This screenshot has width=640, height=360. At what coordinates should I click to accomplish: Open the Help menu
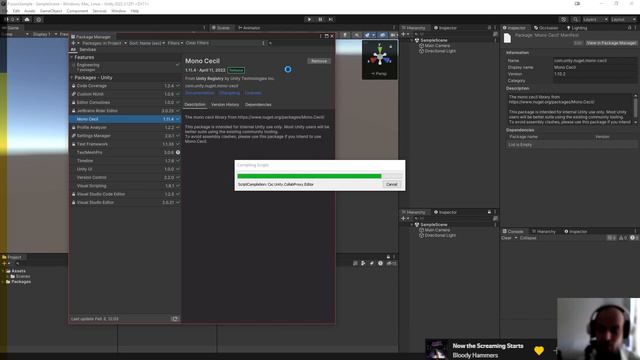click(135, 11)
